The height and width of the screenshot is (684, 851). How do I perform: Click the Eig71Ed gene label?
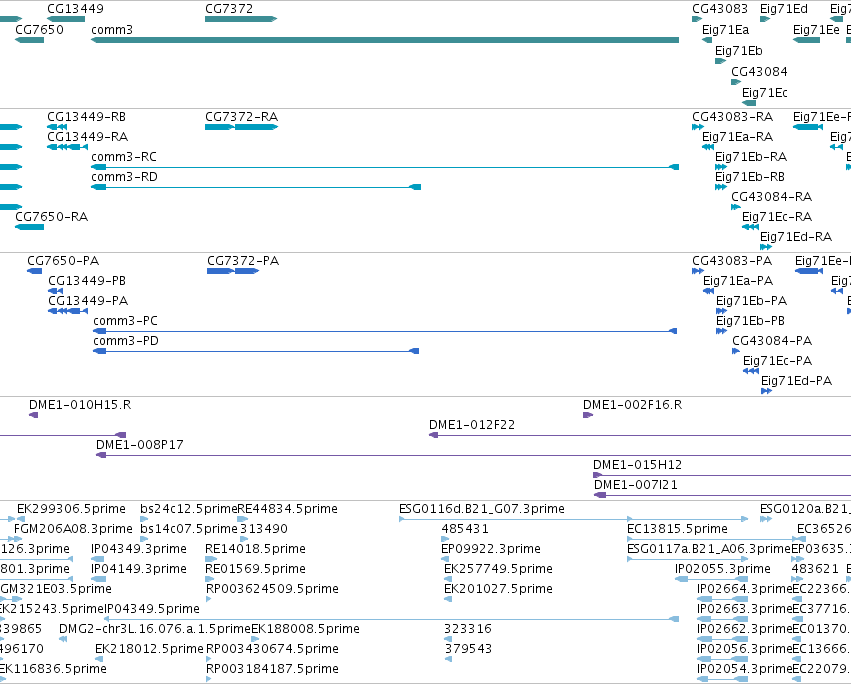784,9
